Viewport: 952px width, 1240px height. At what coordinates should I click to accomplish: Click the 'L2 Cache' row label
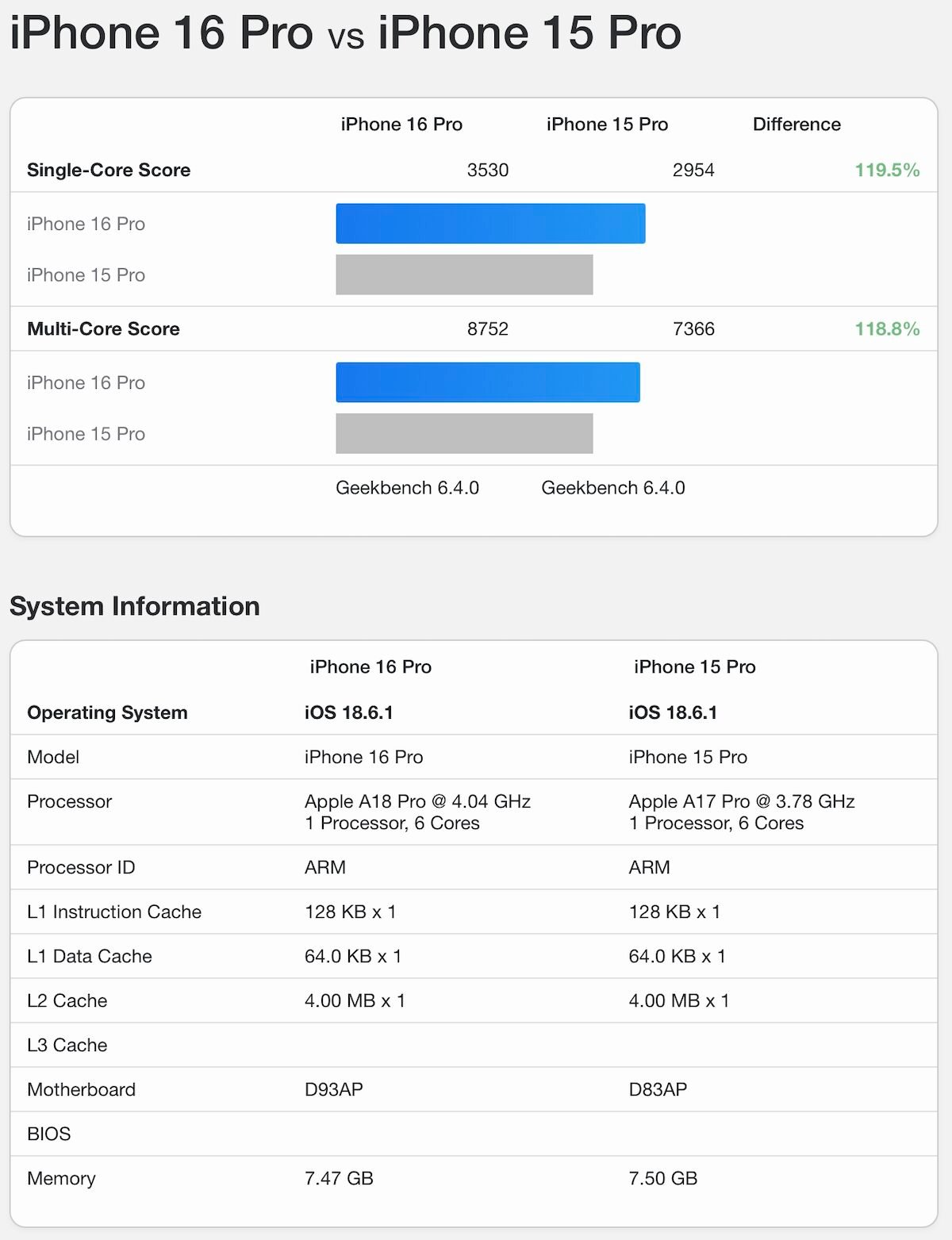coord(67,1000)
